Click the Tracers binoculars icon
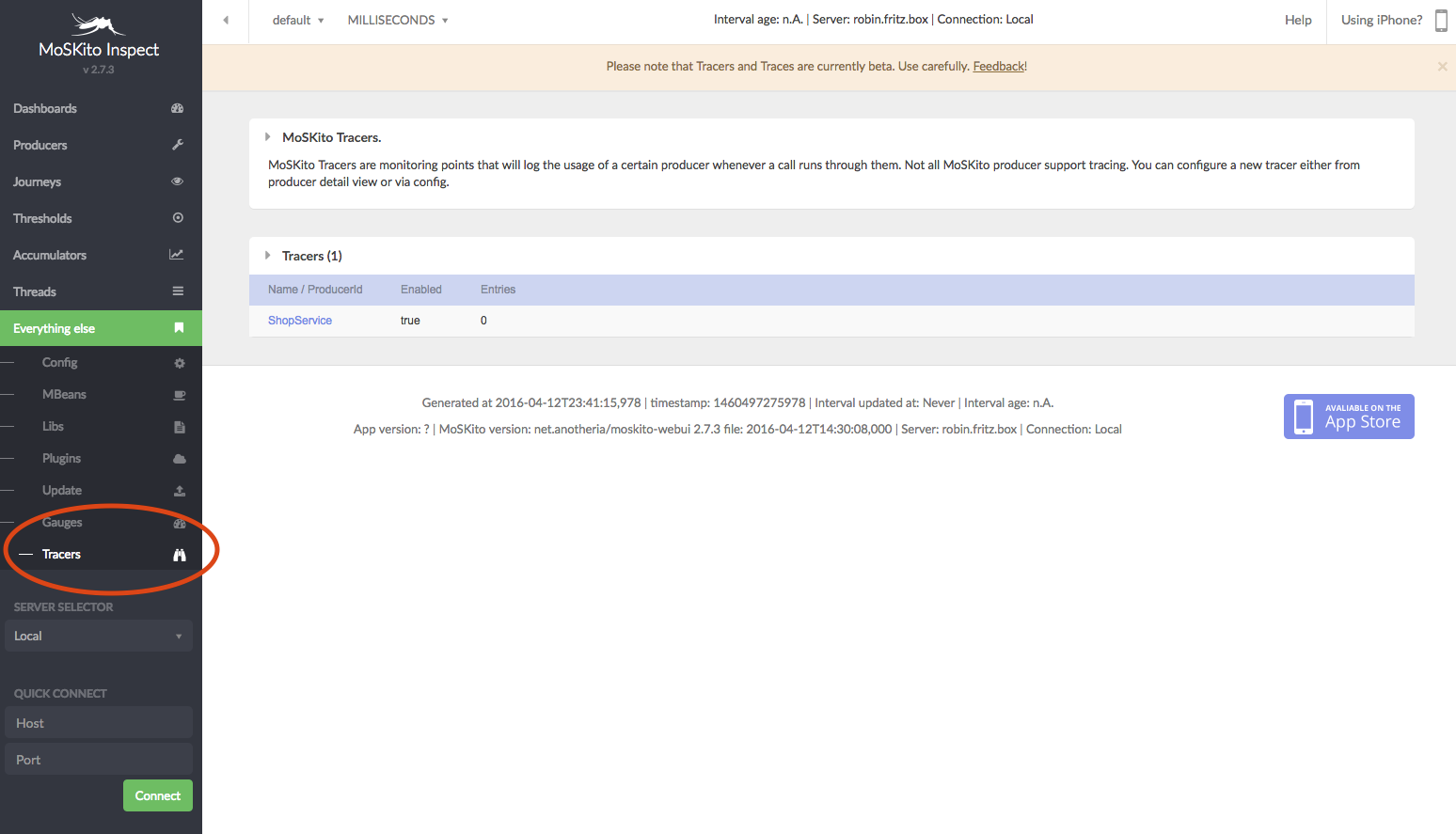The width and height of the screenshot is (1456, 834). pos(180,555)
